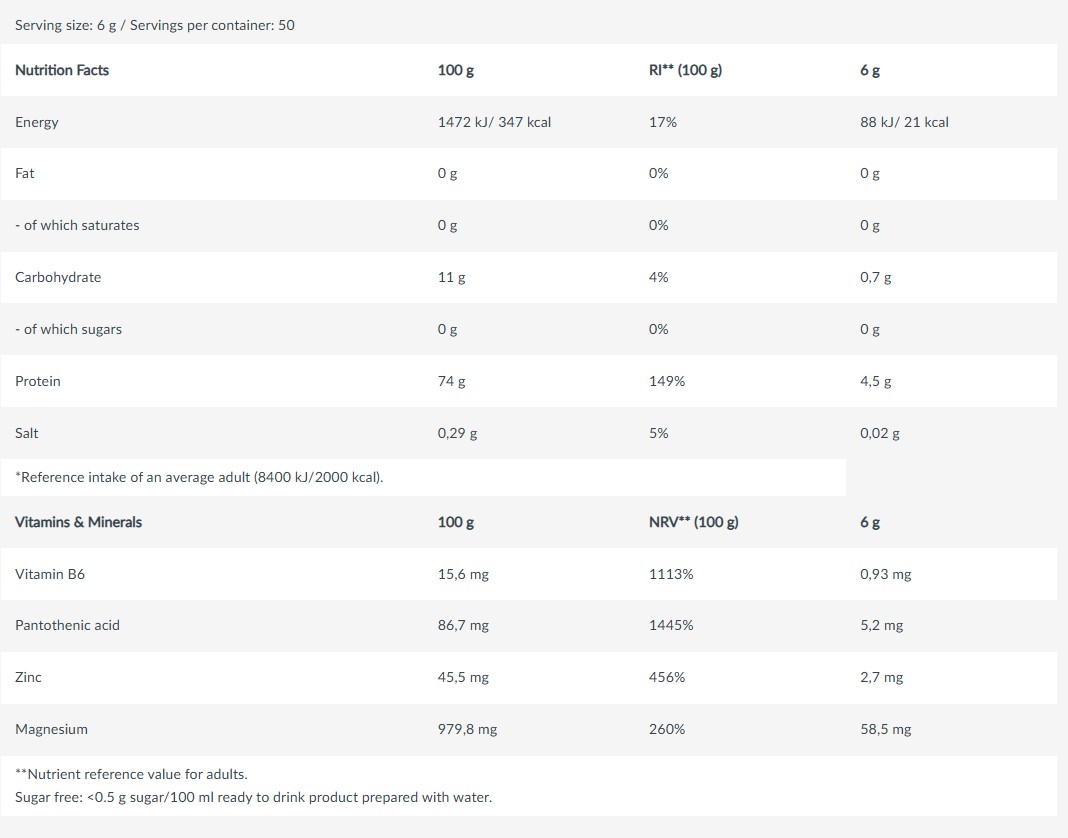The image size is (1068, 838).
Task: Select the sugar free disclaimer text
Action: click(x=253, y=797)
